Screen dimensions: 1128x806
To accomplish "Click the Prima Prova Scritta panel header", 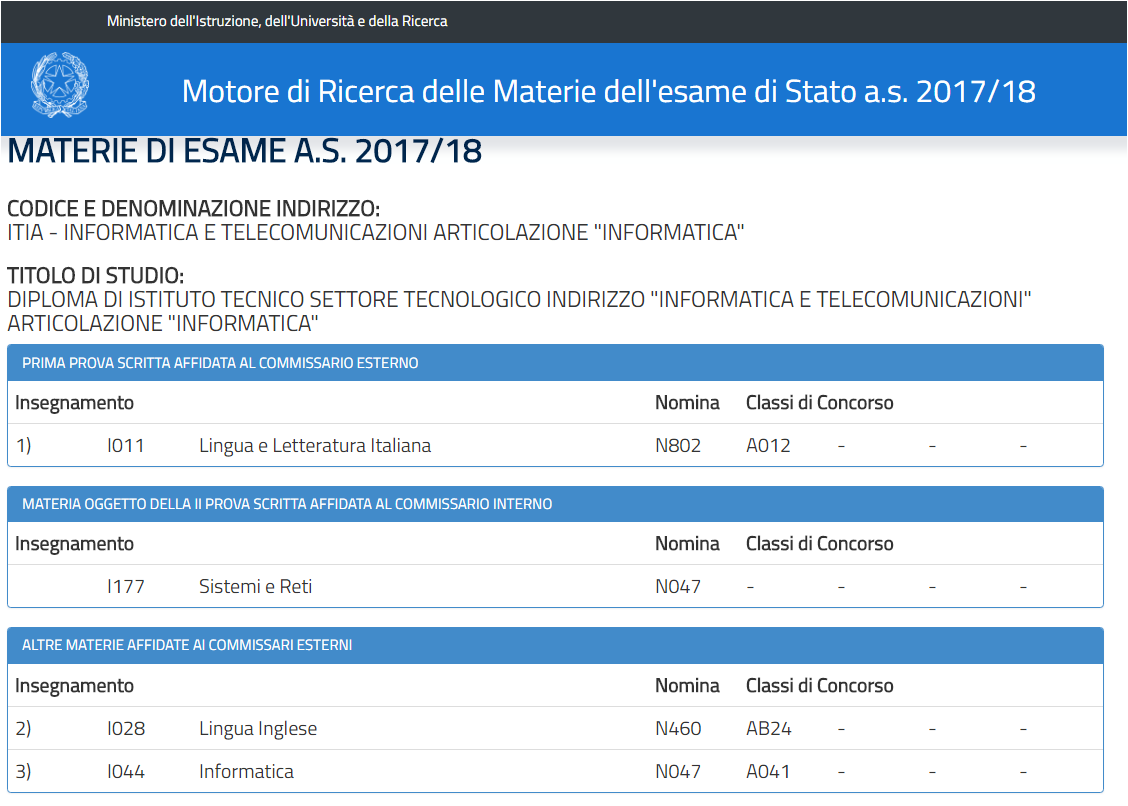I will [555, 363].
